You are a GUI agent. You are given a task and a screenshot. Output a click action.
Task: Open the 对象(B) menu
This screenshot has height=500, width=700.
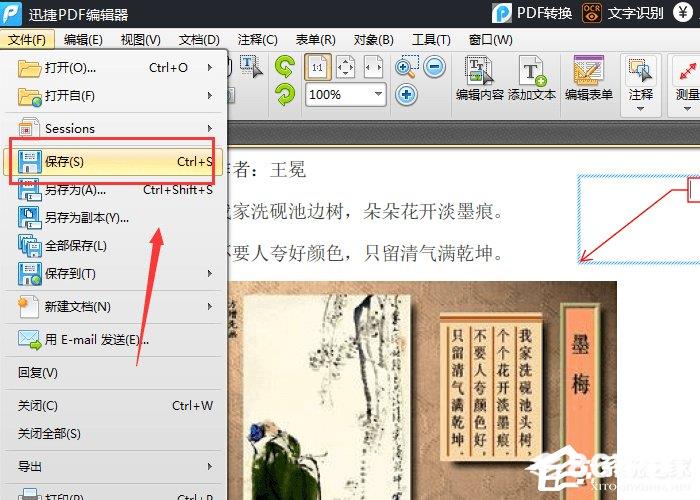click(374, 40)
